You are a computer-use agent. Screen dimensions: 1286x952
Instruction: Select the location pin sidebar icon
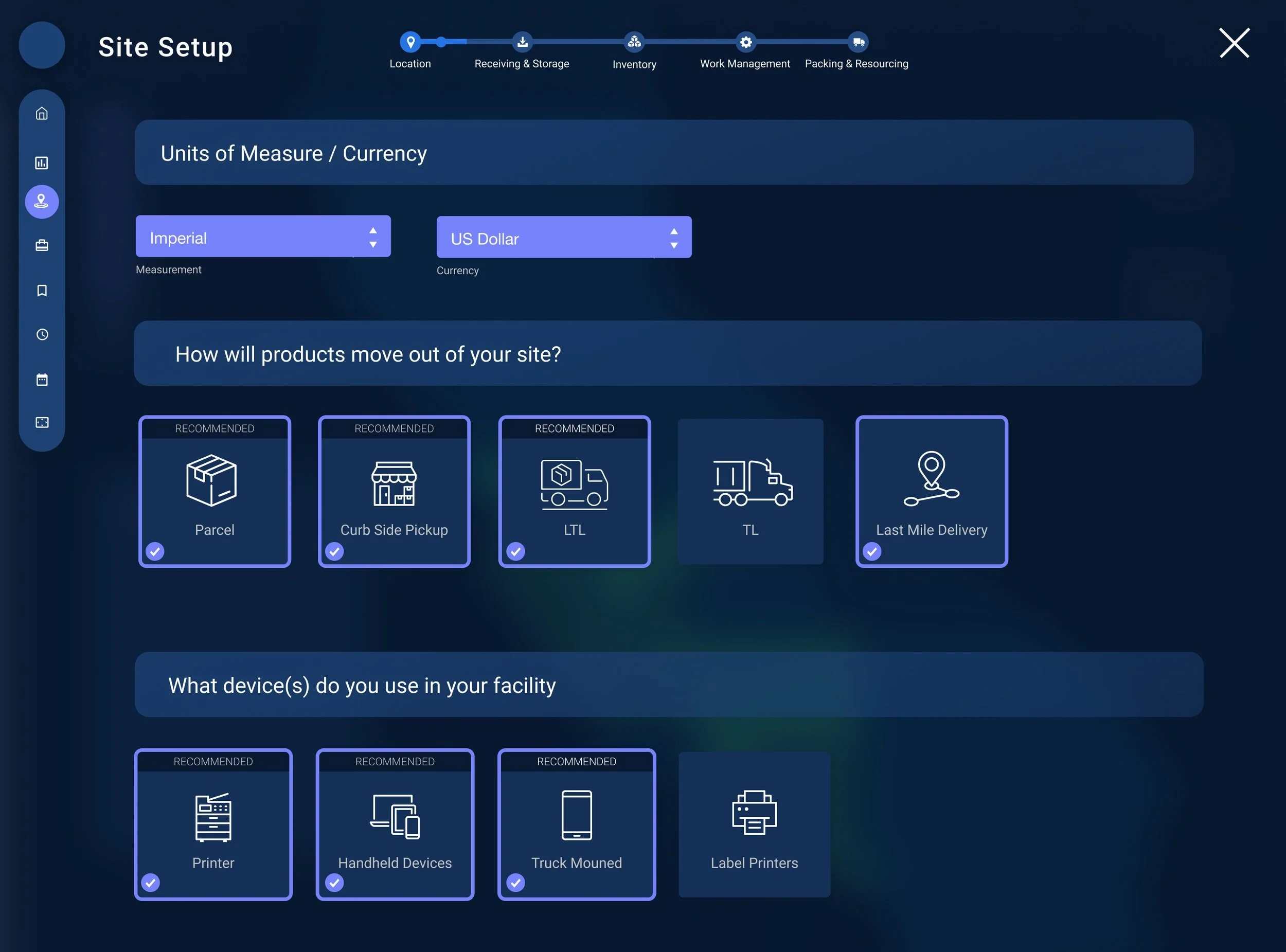pos(42,202)
